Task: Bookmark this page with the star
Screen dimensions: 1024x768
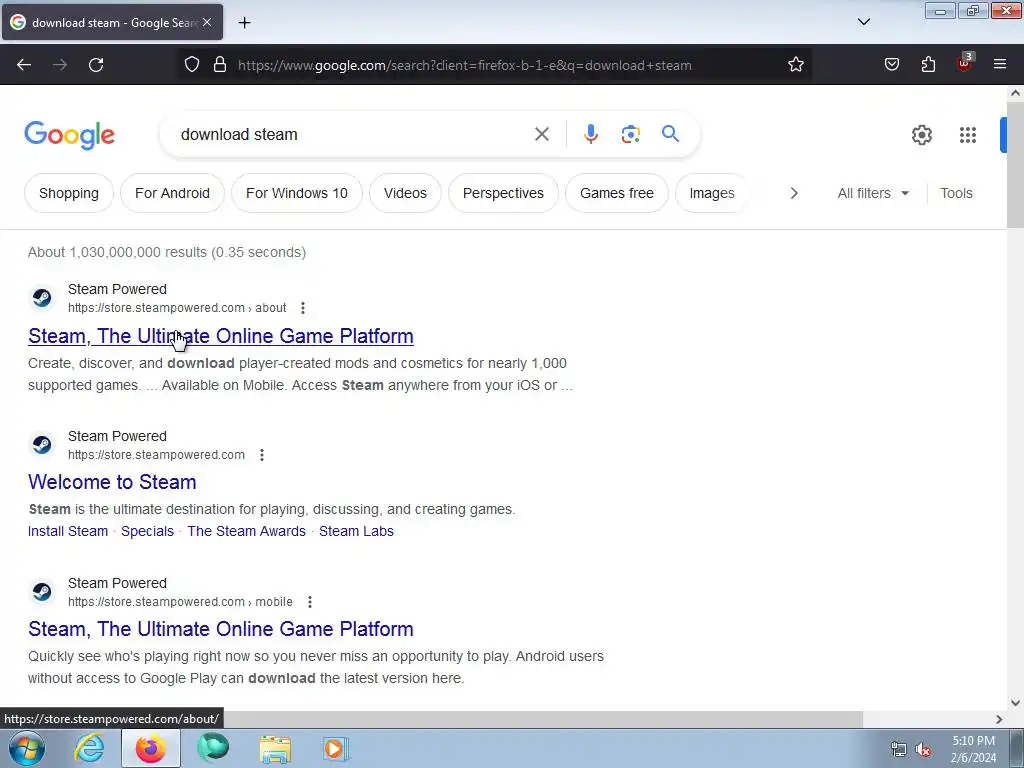Action: pos(795,65)
